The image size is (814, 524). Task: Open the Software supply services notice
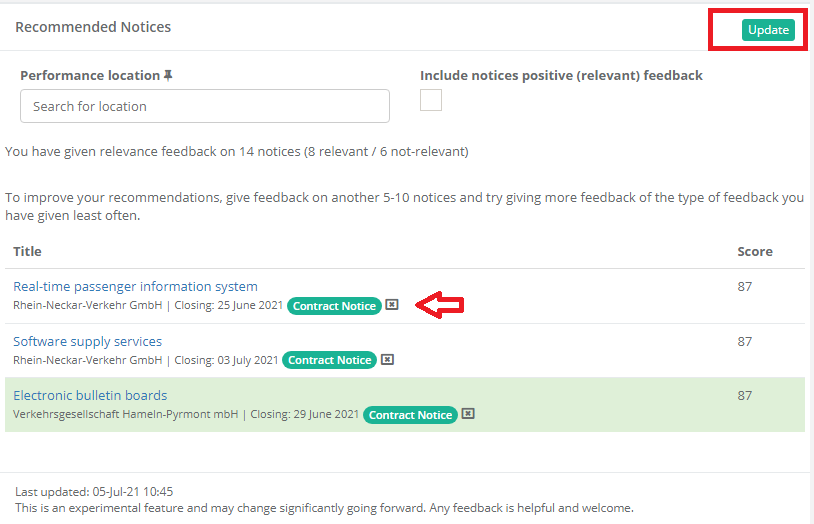(x=87, y=342)
